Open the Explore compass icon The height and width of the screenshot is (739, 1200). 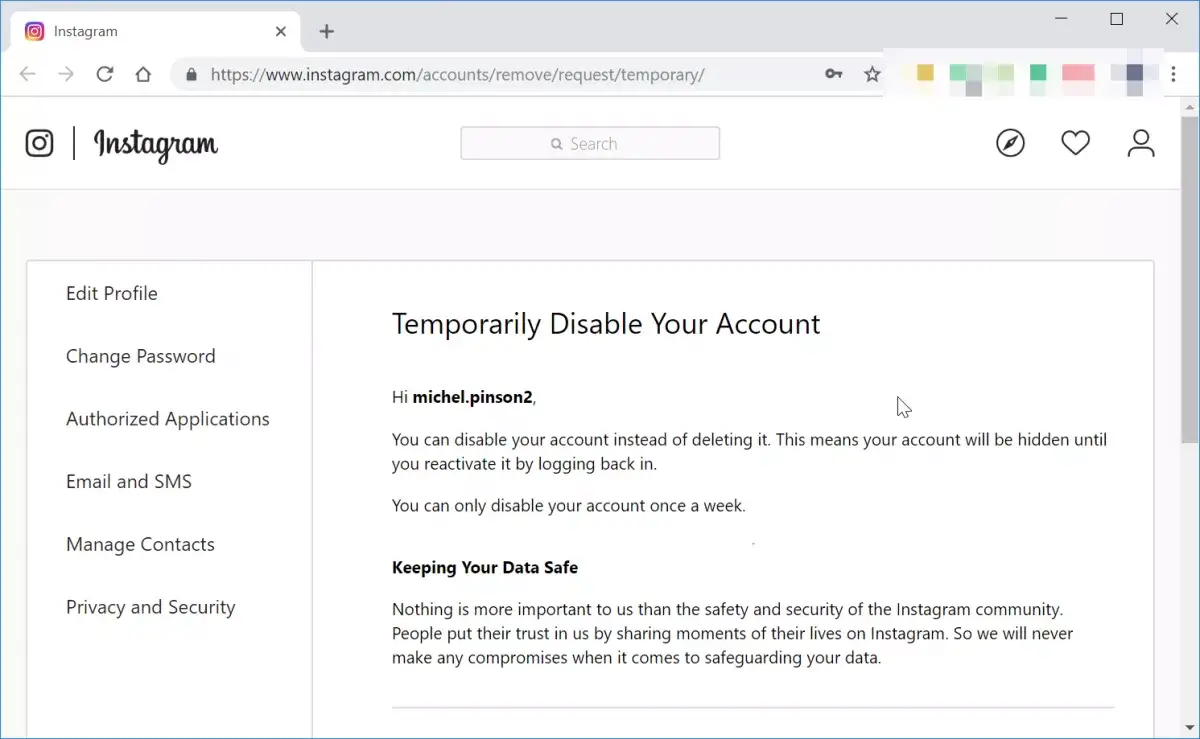pyautogui.click(x=1010, y=143)
